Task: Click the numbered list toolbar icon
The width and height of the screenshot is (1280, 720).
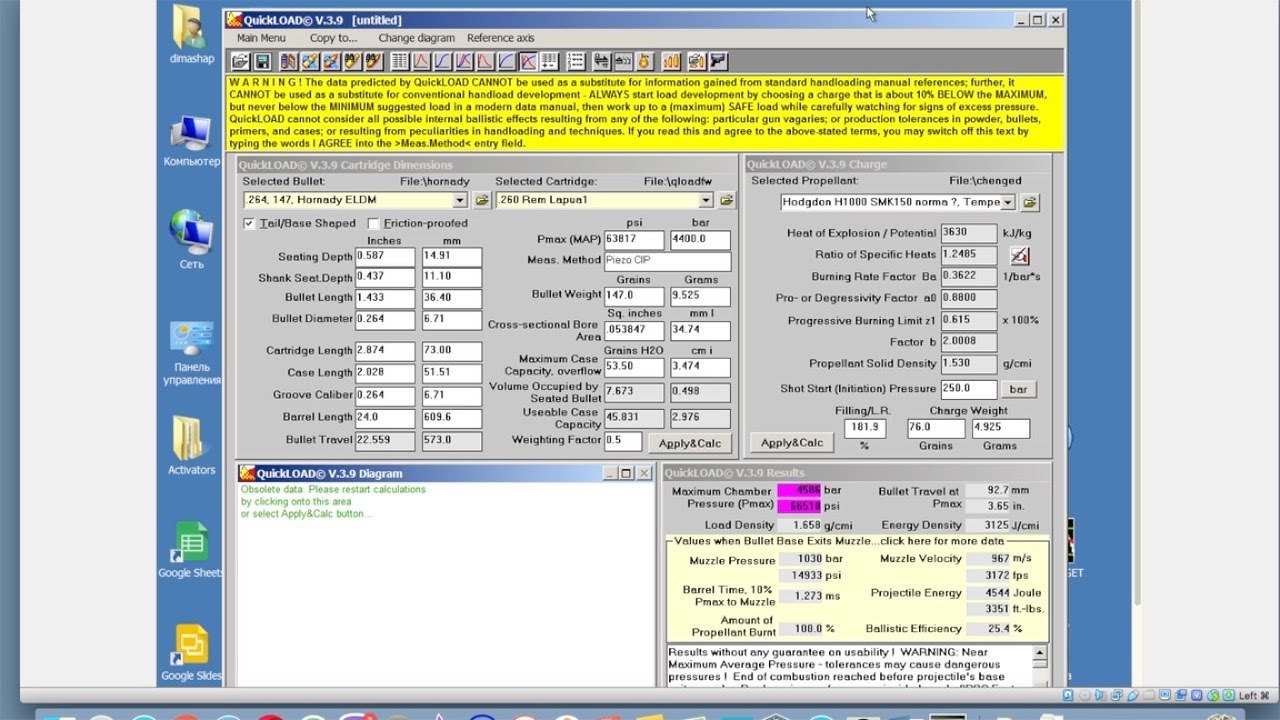Action: (x=576, y=62)
